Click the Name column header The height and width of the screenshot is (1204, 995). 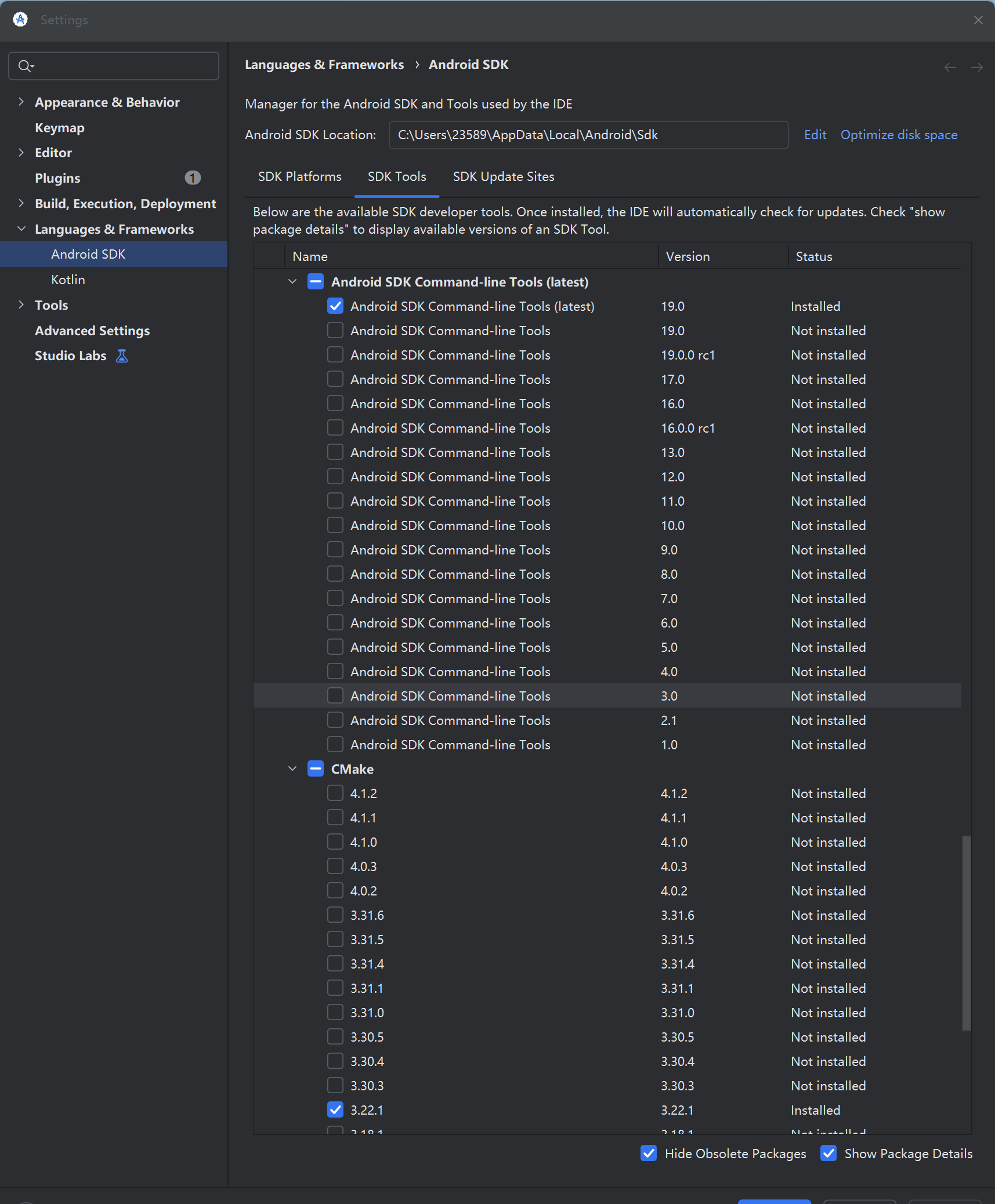point(472,256)
